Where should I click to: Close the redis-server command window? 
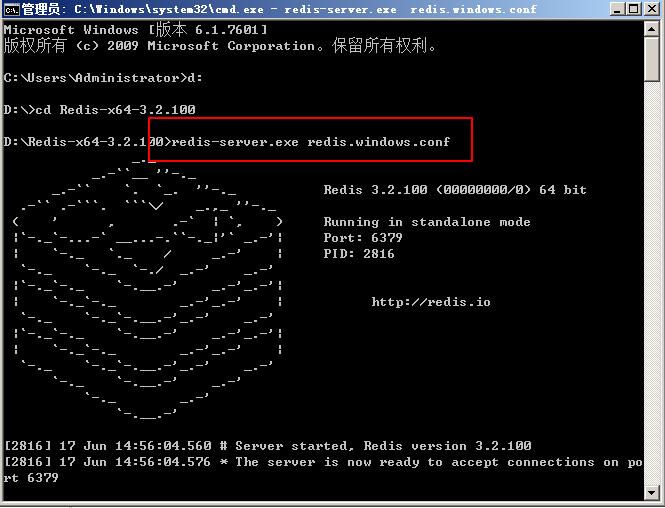[x=652, y=9]
